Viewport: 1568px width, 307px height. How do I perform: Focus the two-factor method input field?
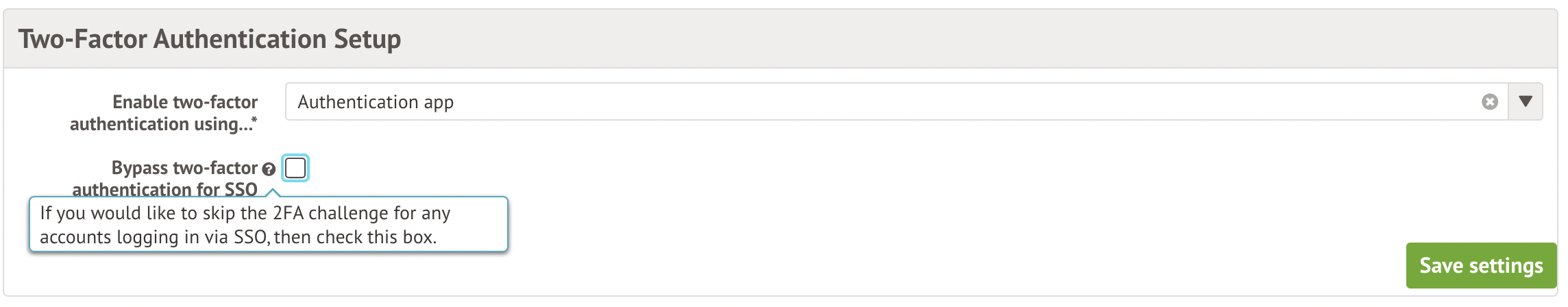[x=891, y=102]
